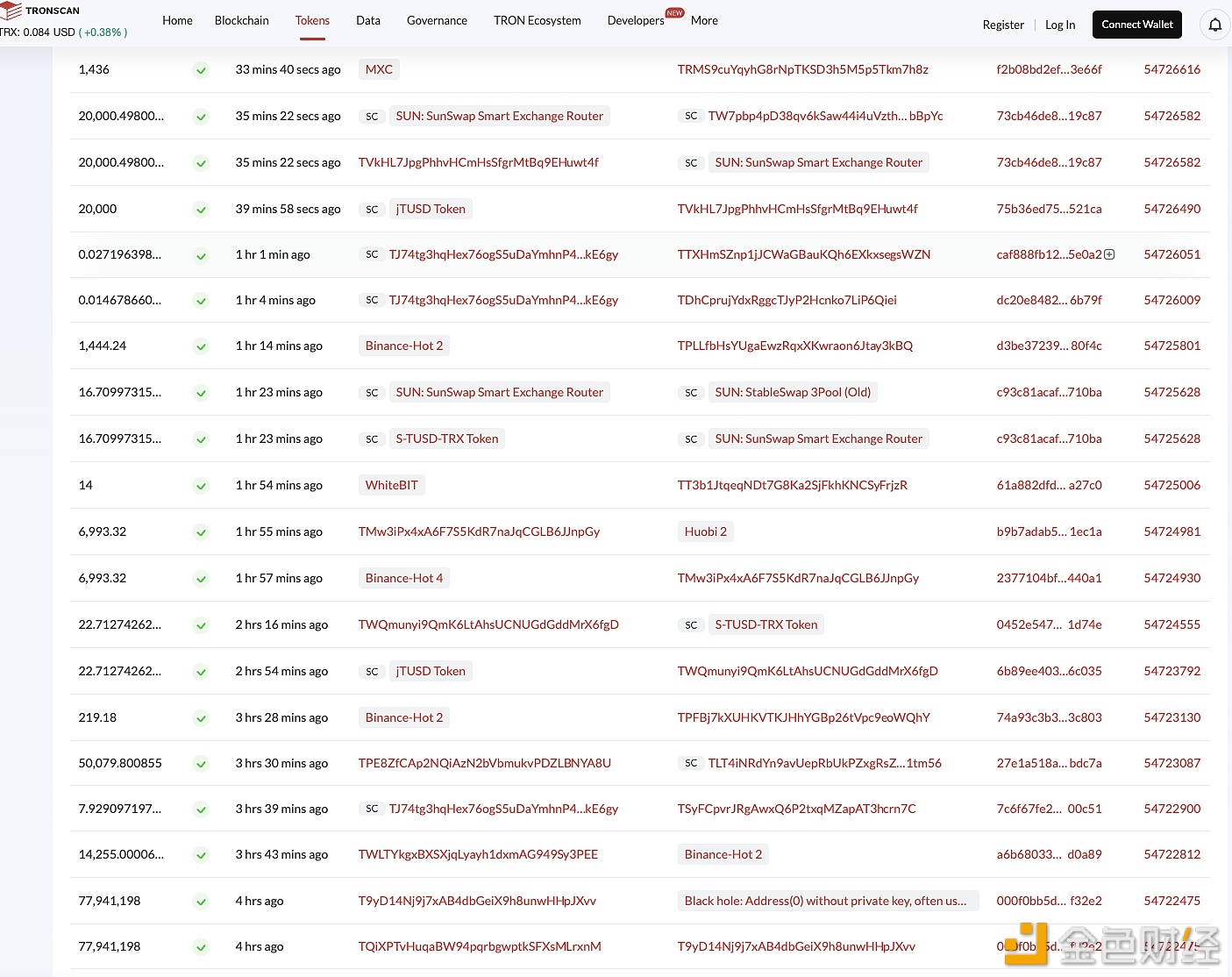1232x977 pixels.
Task: Open address TTXHmSZnp1jJCWaGBauKQh6EXkxsegsWZN
Action: pyautogui.click(x=803, y=254)
